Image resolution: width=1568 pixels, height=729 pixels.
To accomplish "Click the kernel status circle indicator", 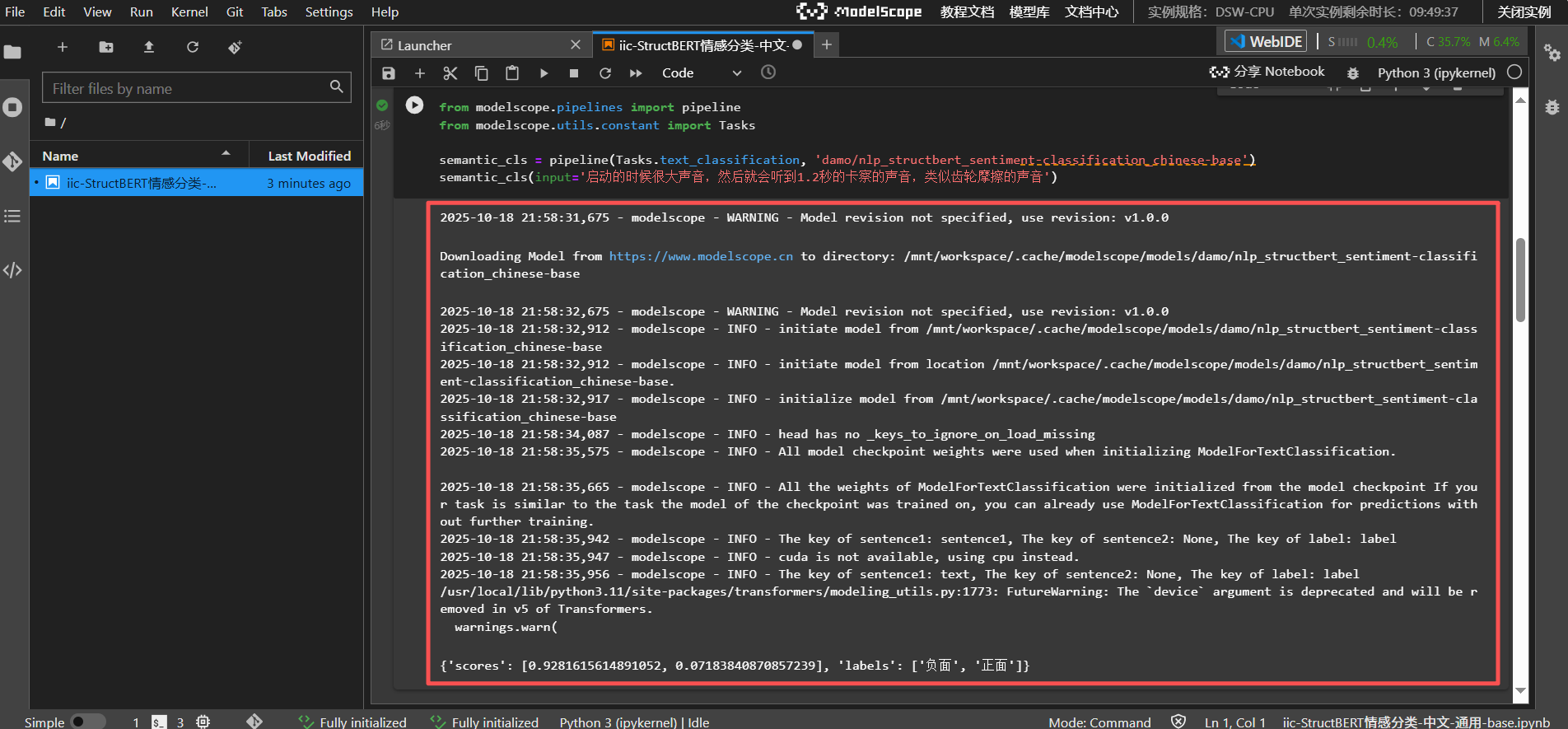I will point(1514,72).
